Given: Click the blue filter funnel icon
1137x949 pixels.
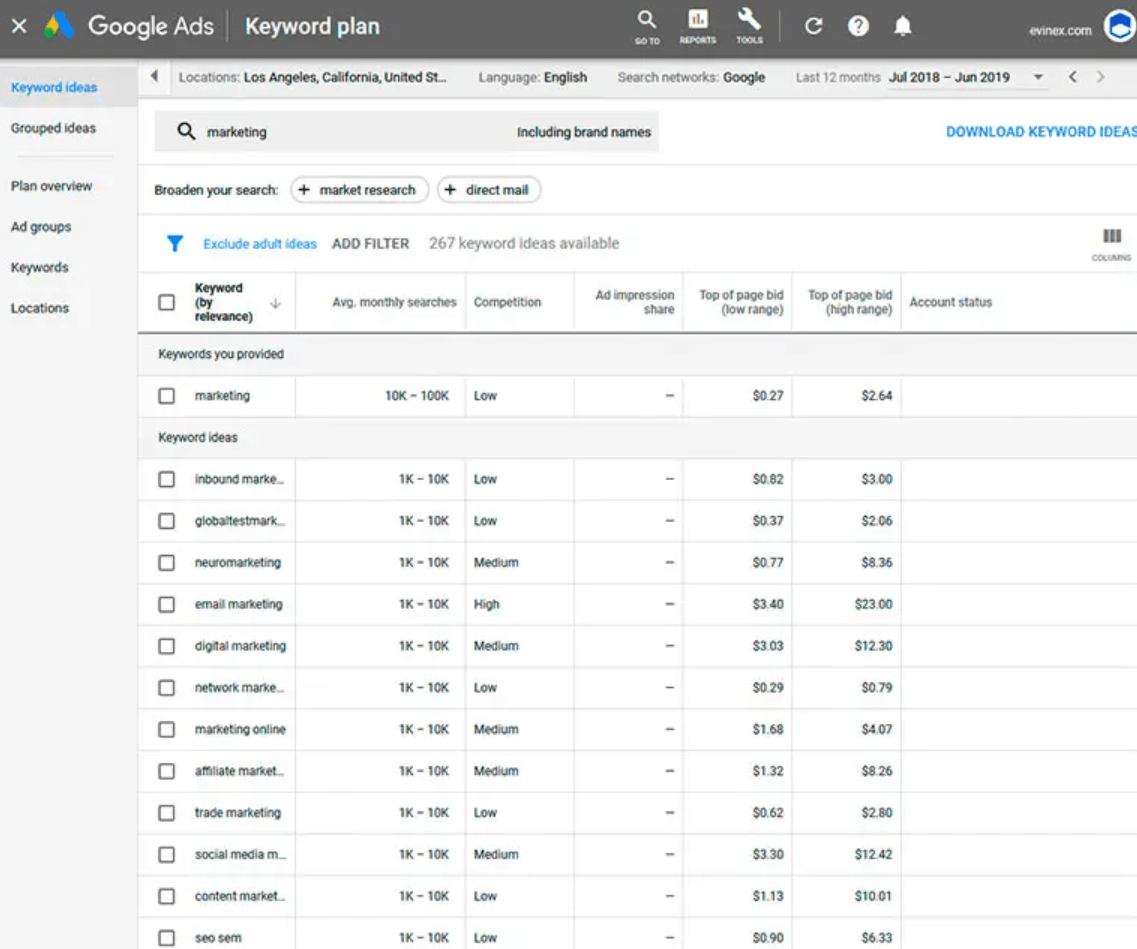Looking at the screenshot, I should click(175, 244).
